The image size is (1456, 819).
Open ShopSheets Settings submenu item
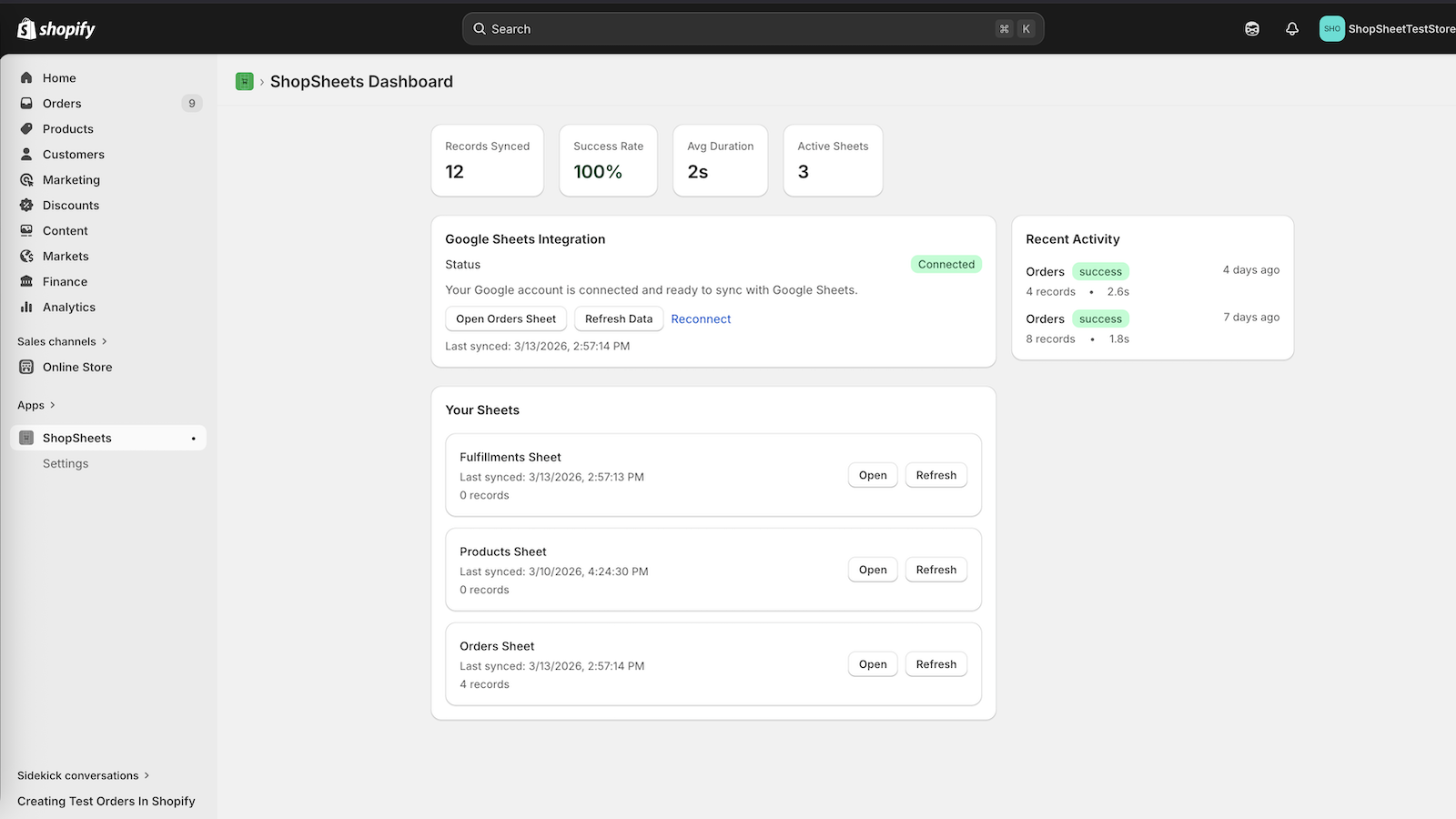66,464
